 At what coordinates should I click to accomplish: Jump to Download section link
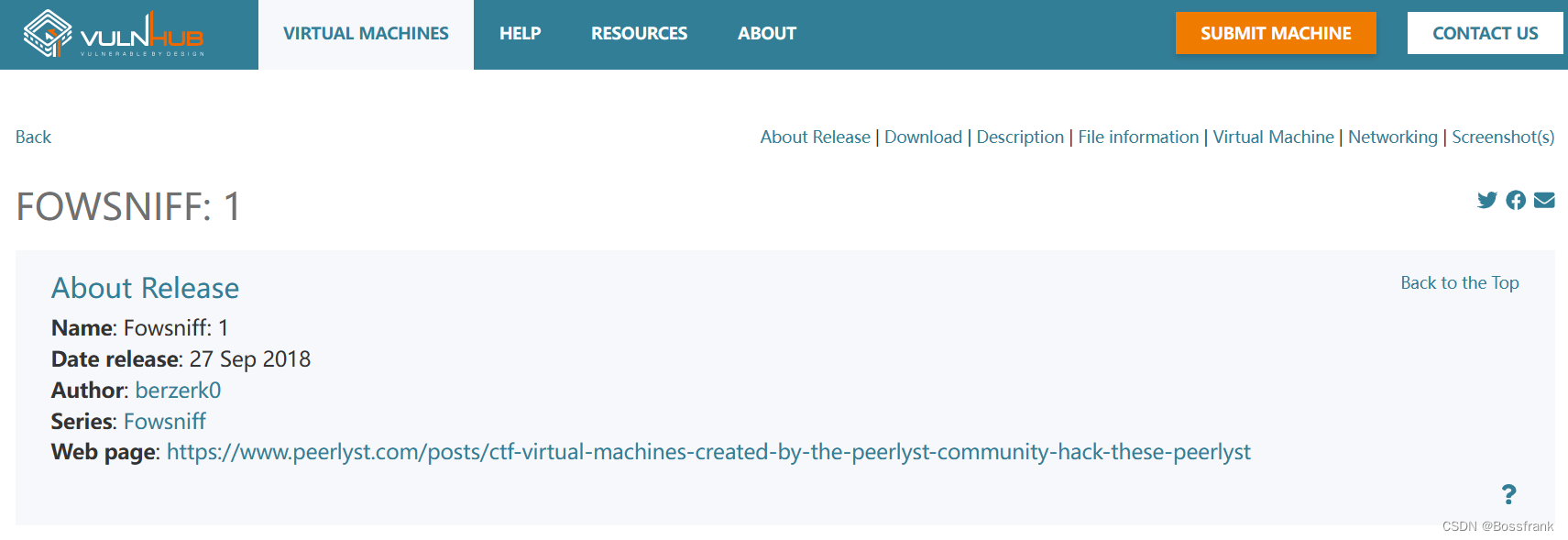(x=923, y=137)
